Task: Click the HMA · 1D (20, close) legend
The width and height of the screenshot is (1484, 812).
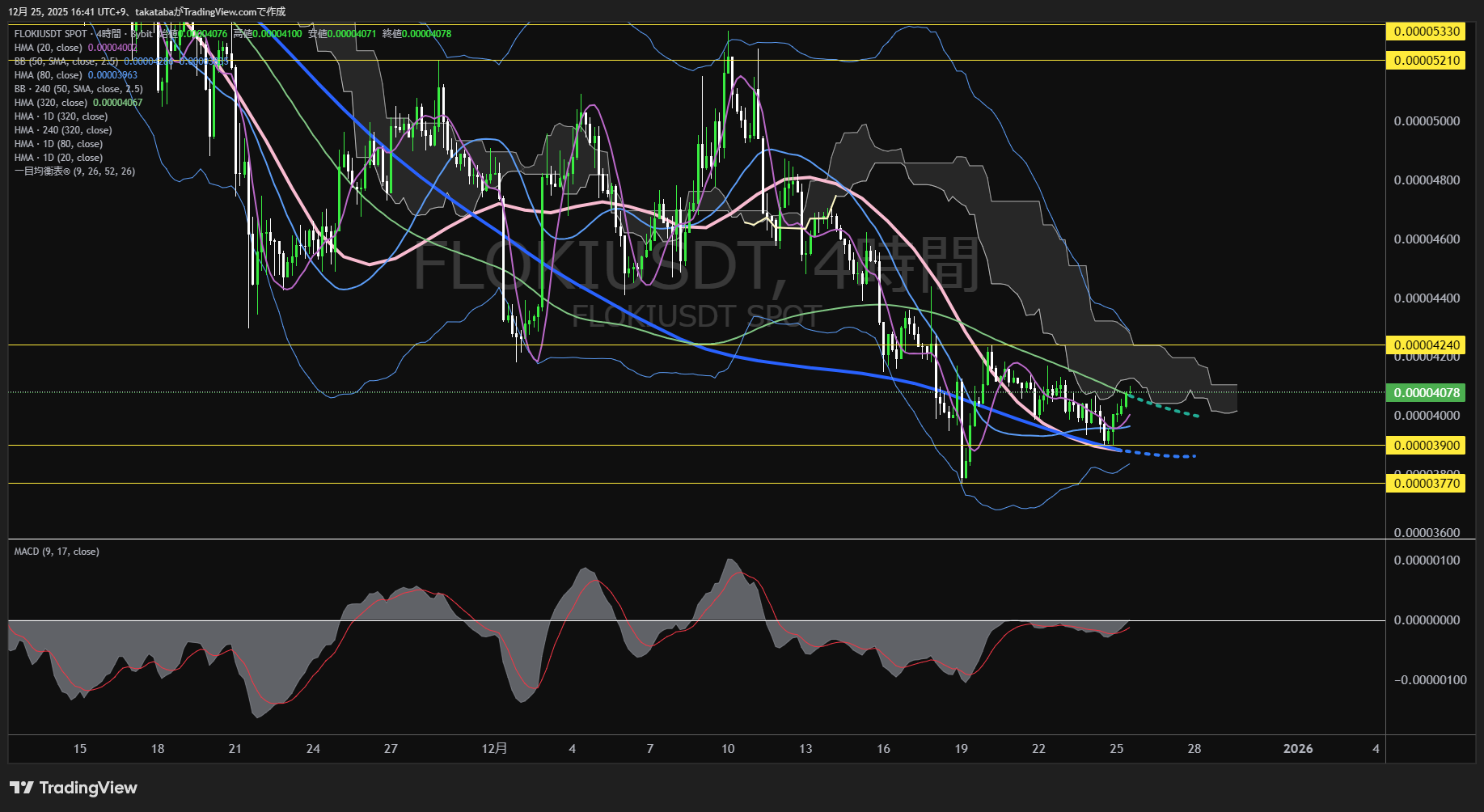Action: [58, 158]
